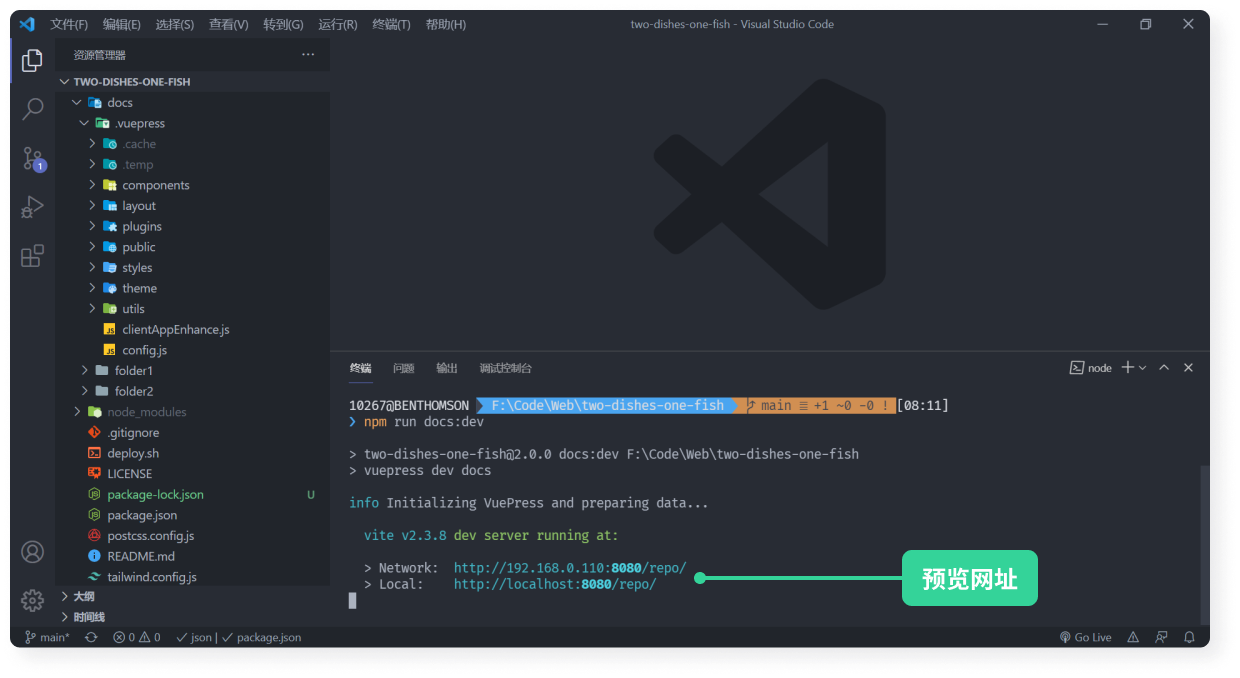Open the Accounts icon in activity bar

pos(32,552)
